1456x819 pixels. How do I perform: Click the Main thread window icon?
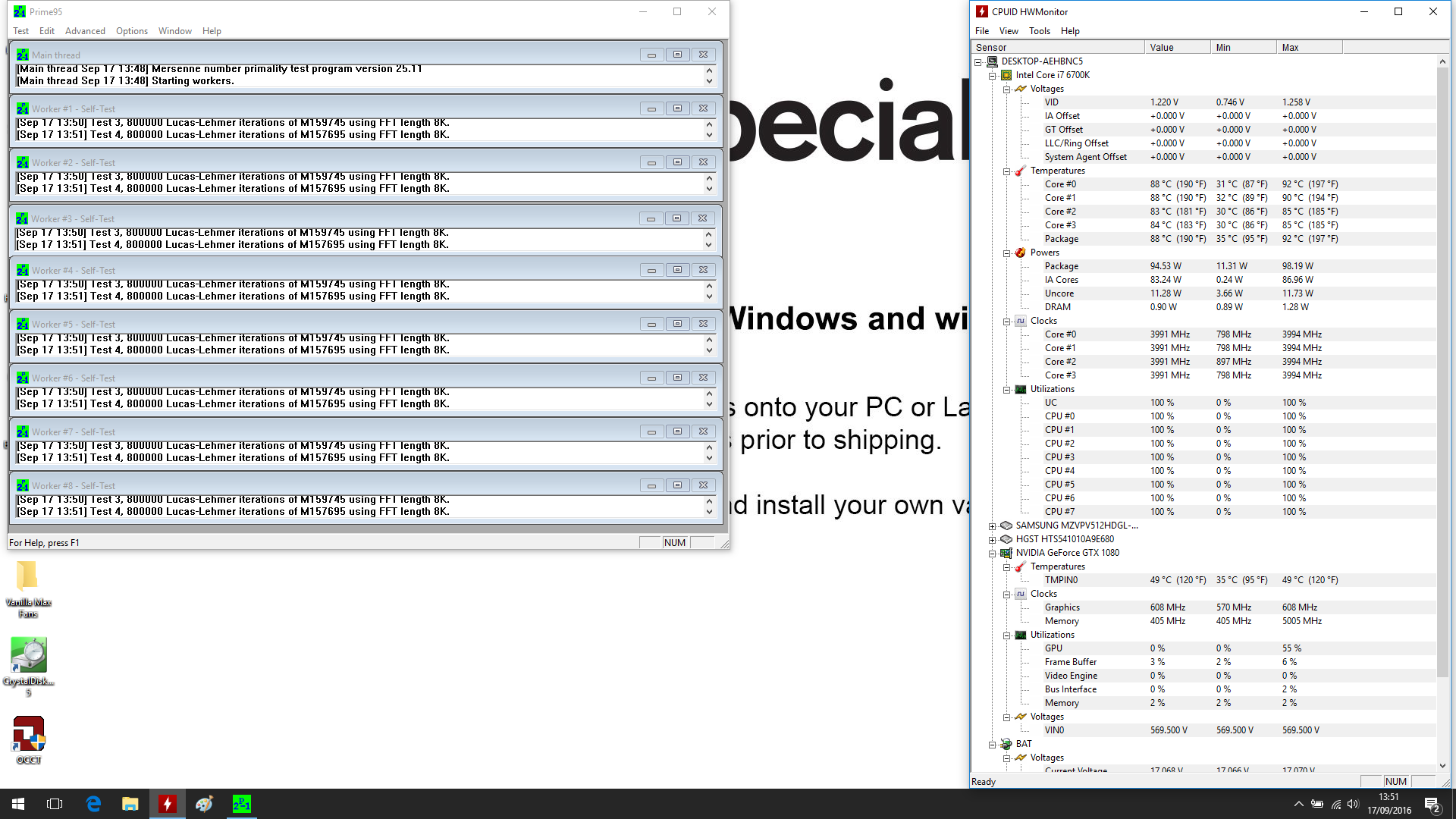coord(23,55)
